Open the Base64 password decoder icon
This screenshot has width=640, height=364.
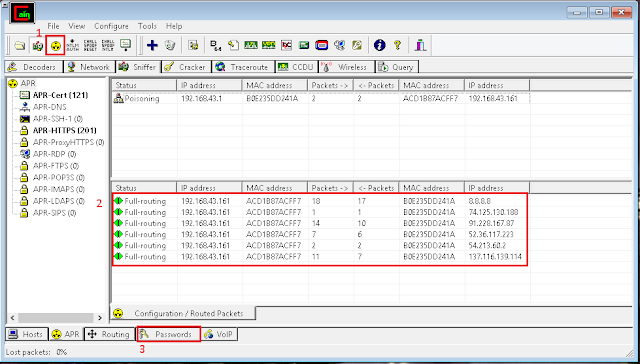click(x=216, y=45)
